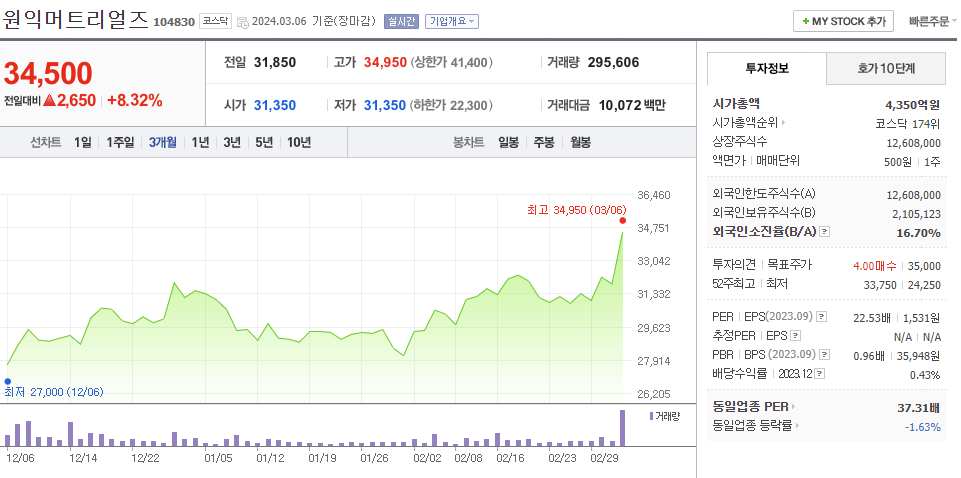Open the 빠른주문 dropdown
The image size is (961, 478).
[x=933, y=21]
